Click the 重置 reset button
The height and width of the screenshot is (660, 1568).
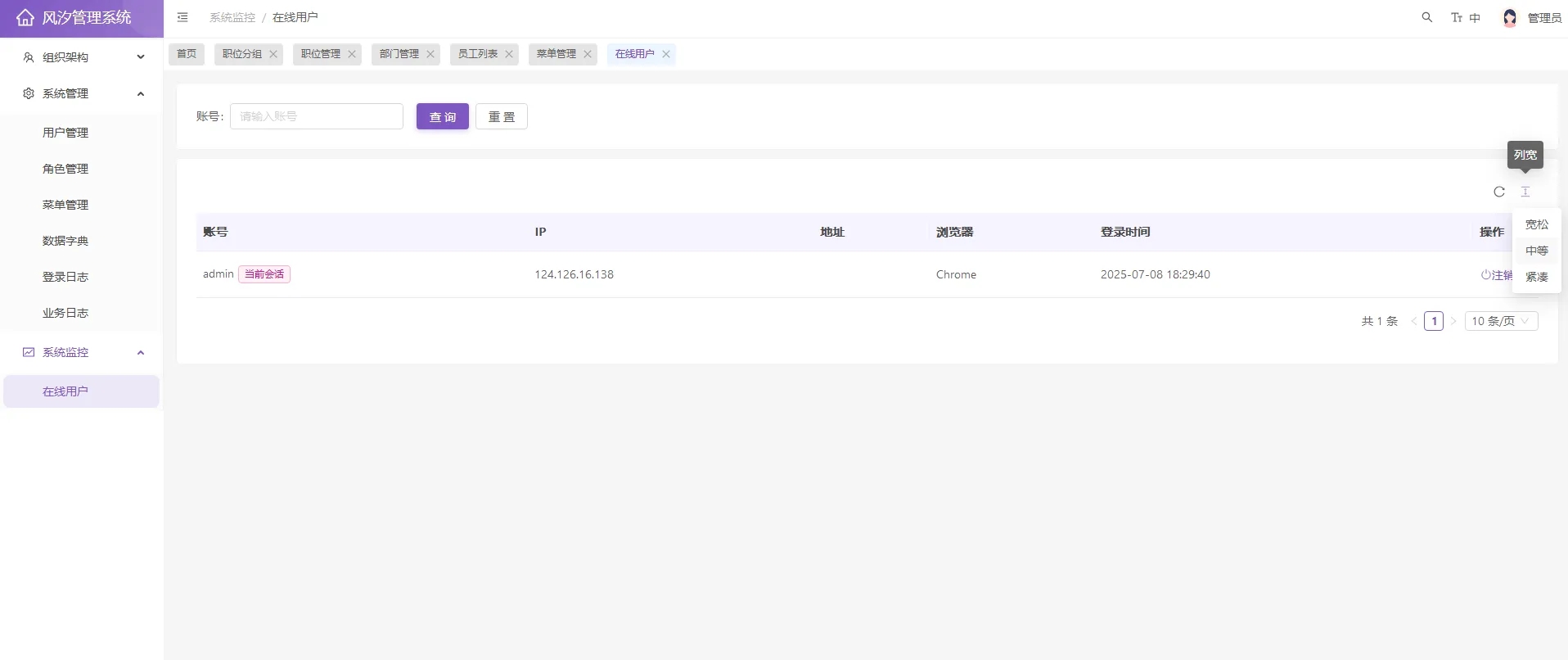click(501, 117)
